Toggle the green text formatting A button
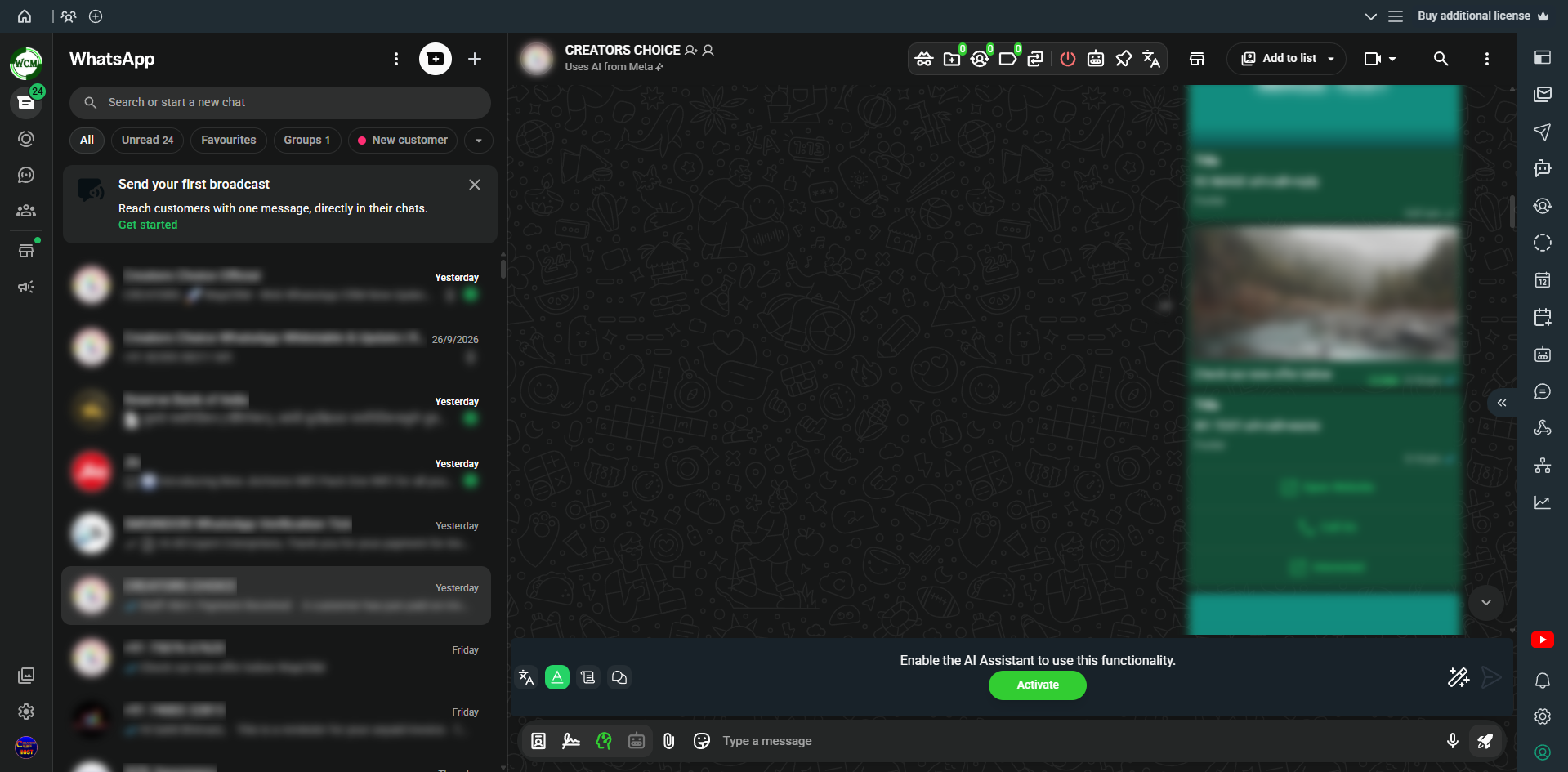This screenshot has height=772, width=1568. point(557,677)
